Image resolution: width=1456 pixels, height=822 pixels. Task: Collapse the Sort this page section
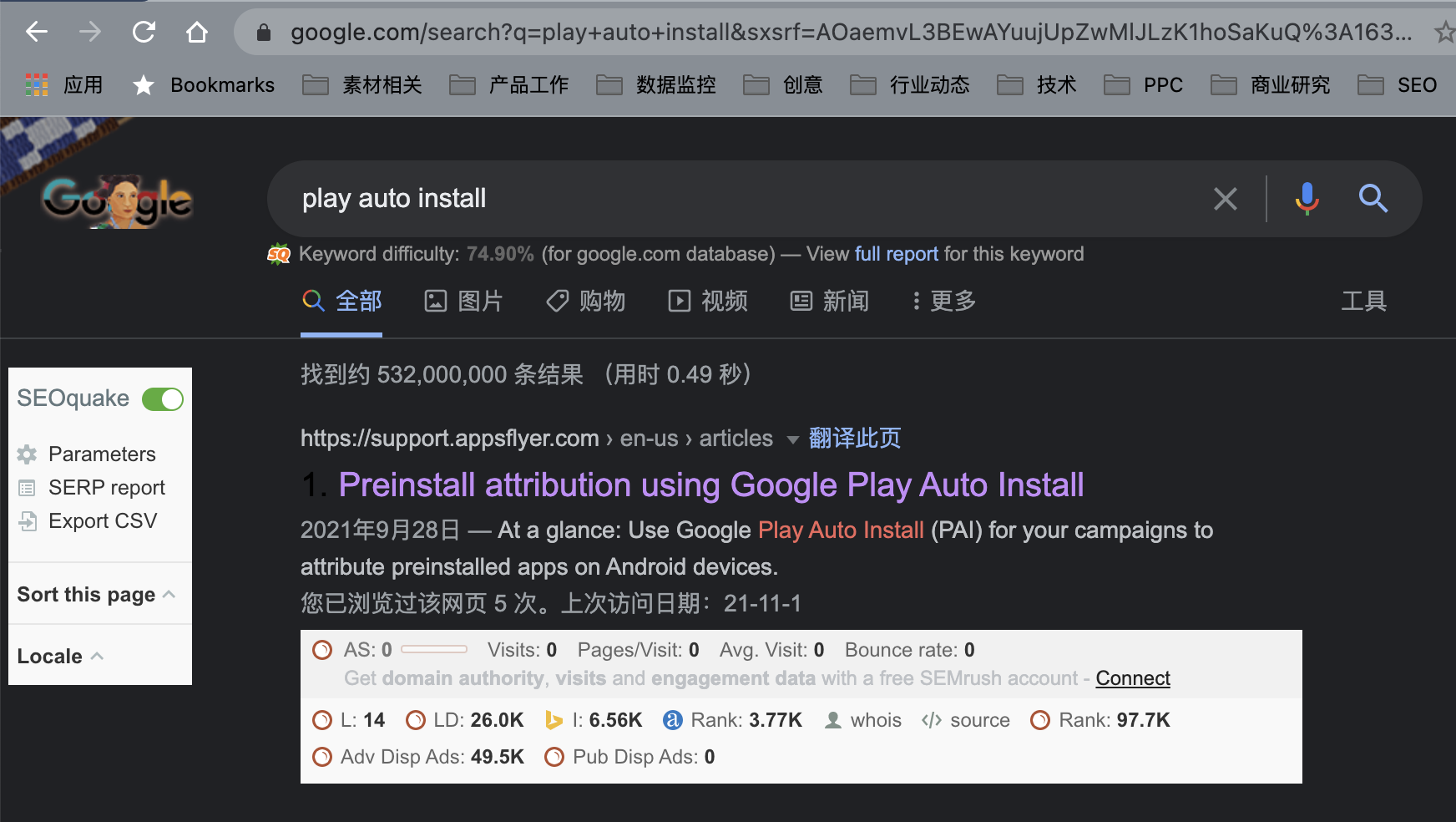[x=96, y=594]
